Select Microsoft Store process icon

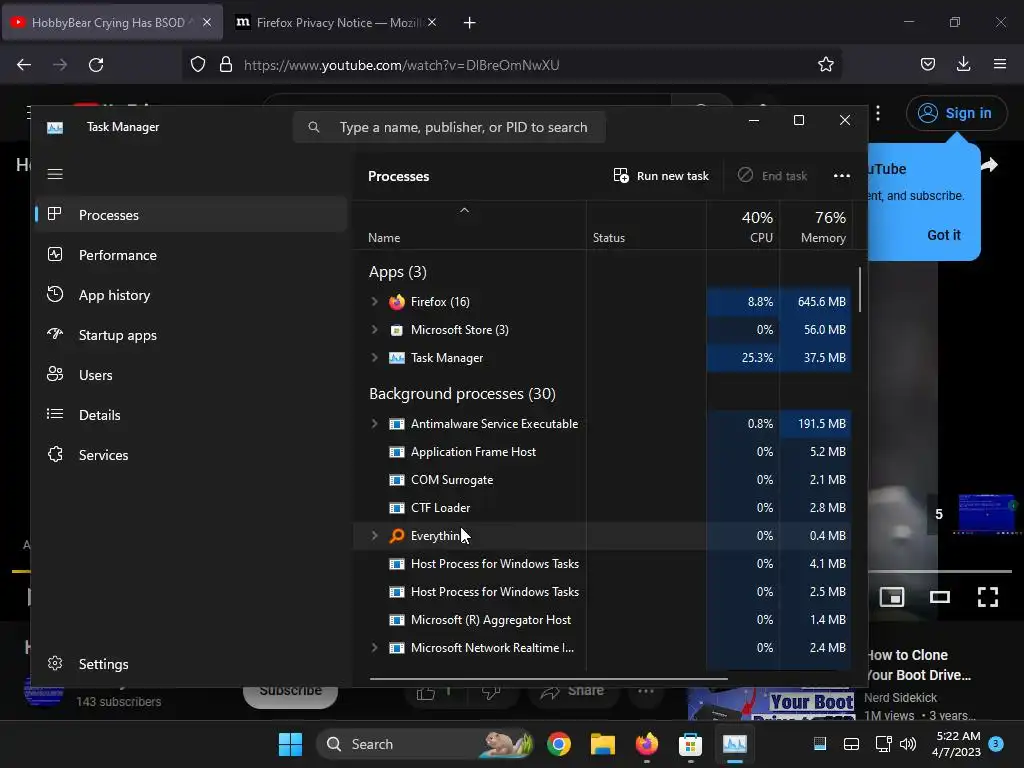point(396,330)
